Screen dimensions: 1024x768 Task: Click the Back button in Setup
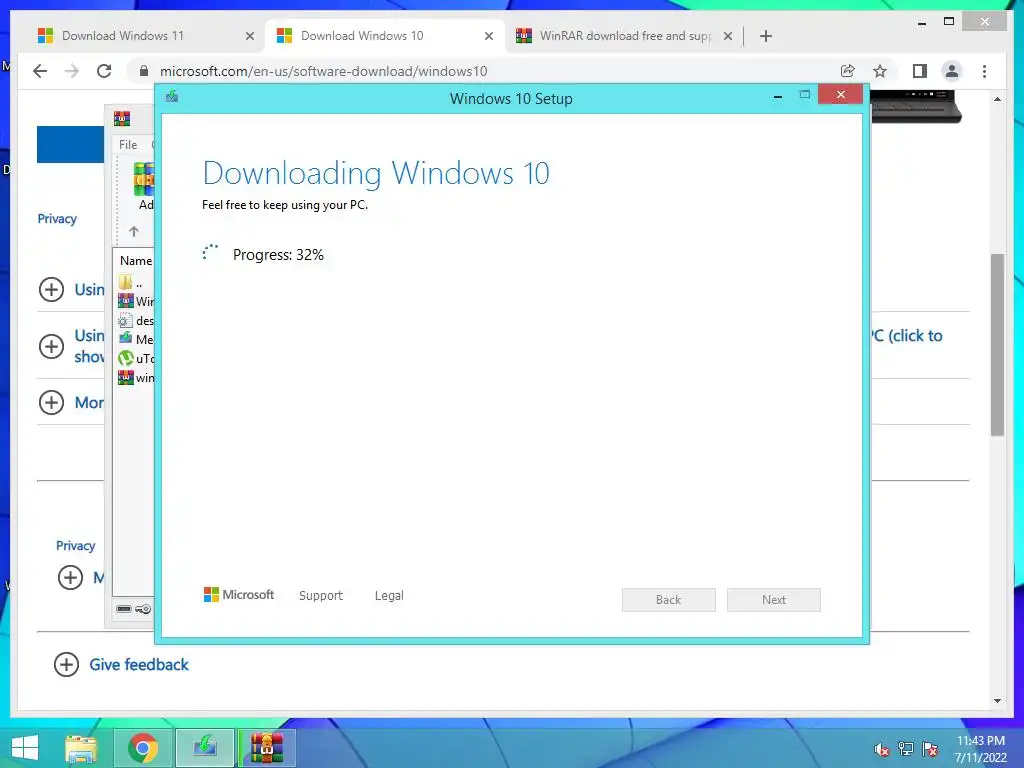[669, 600]
